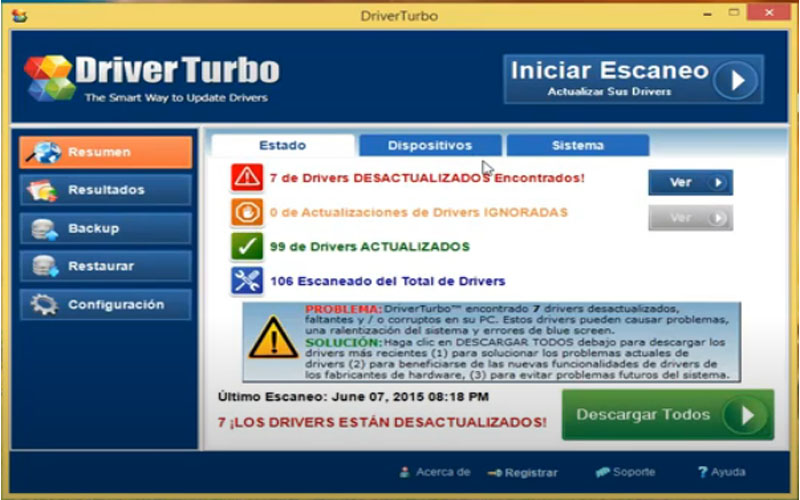The image size is (800, 500).
Task: Click '7 de Drivers DESACTUALIZADOS Encontrados!' text
Action: coord(427,178)
